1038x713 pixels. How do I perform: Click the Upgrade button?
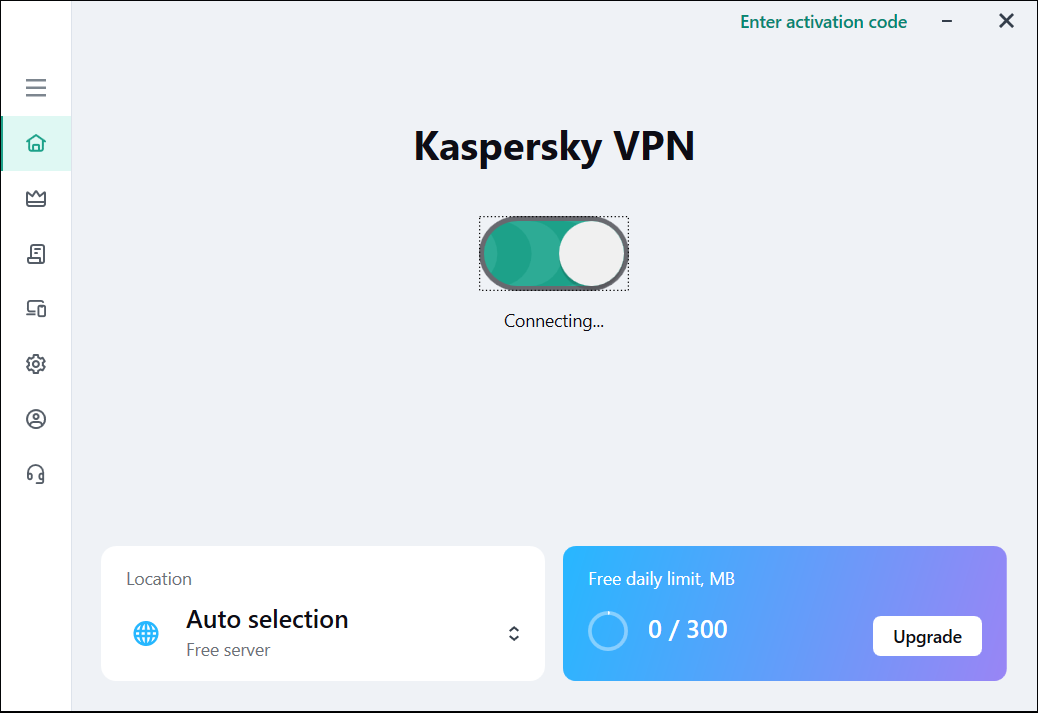(x=927, y=636)
